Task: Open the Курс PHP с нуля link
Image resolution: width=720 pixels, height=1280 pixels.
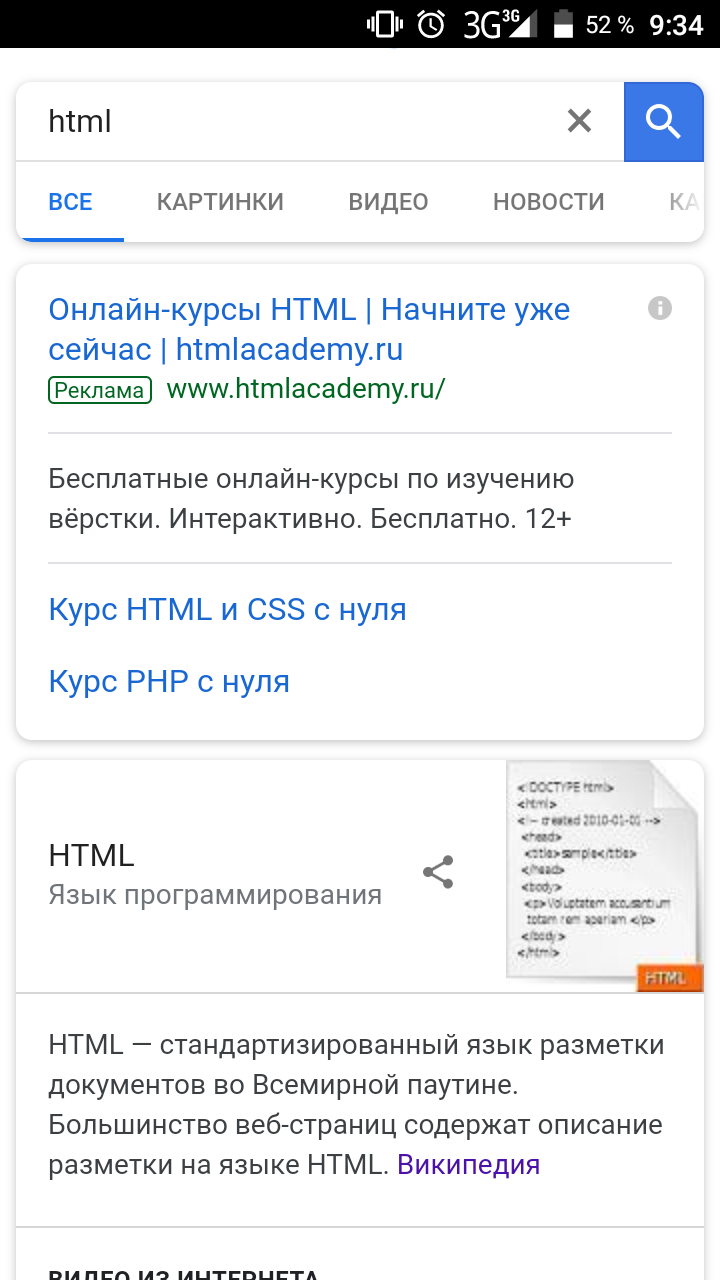Action: coord(168,681)
